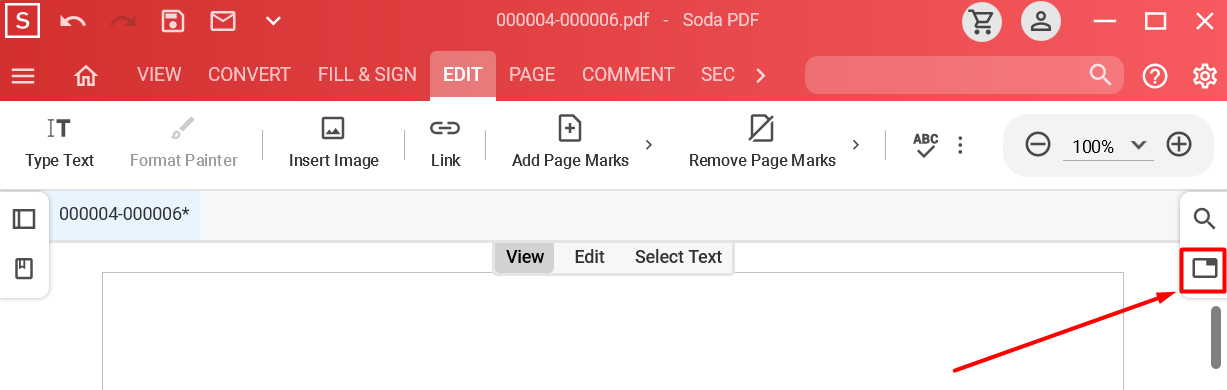This screenshot has width=1227, height=390.
Task: Open the right sidebar panel layout icon
Action: 1205,268
